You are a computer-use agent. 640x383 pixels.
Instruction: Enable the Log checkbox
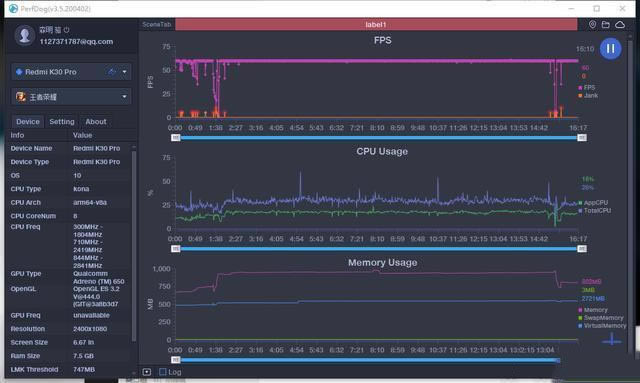tap(162, 372)
